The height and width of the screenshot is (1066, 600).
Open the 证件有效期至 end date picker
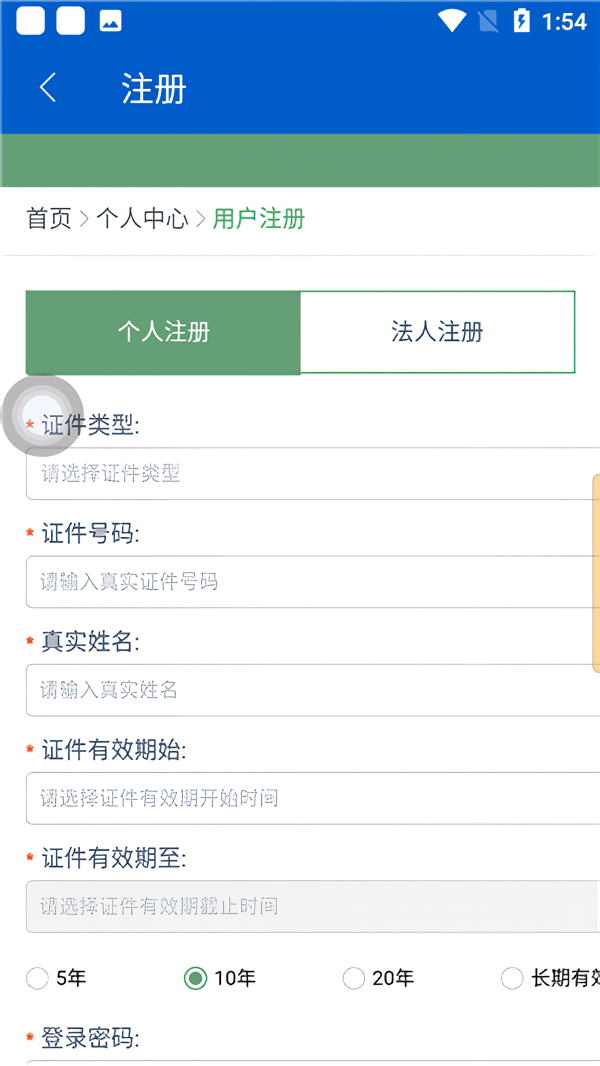pyautogui.click(x=312, y=906)
